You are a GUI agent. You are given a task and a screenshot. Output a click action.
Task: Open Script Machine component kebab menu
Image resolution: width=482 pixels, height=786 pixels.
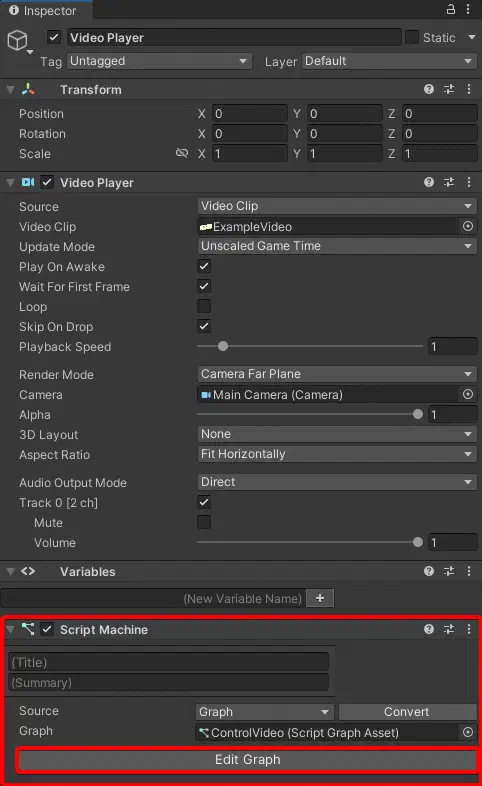tap(469, 629)
